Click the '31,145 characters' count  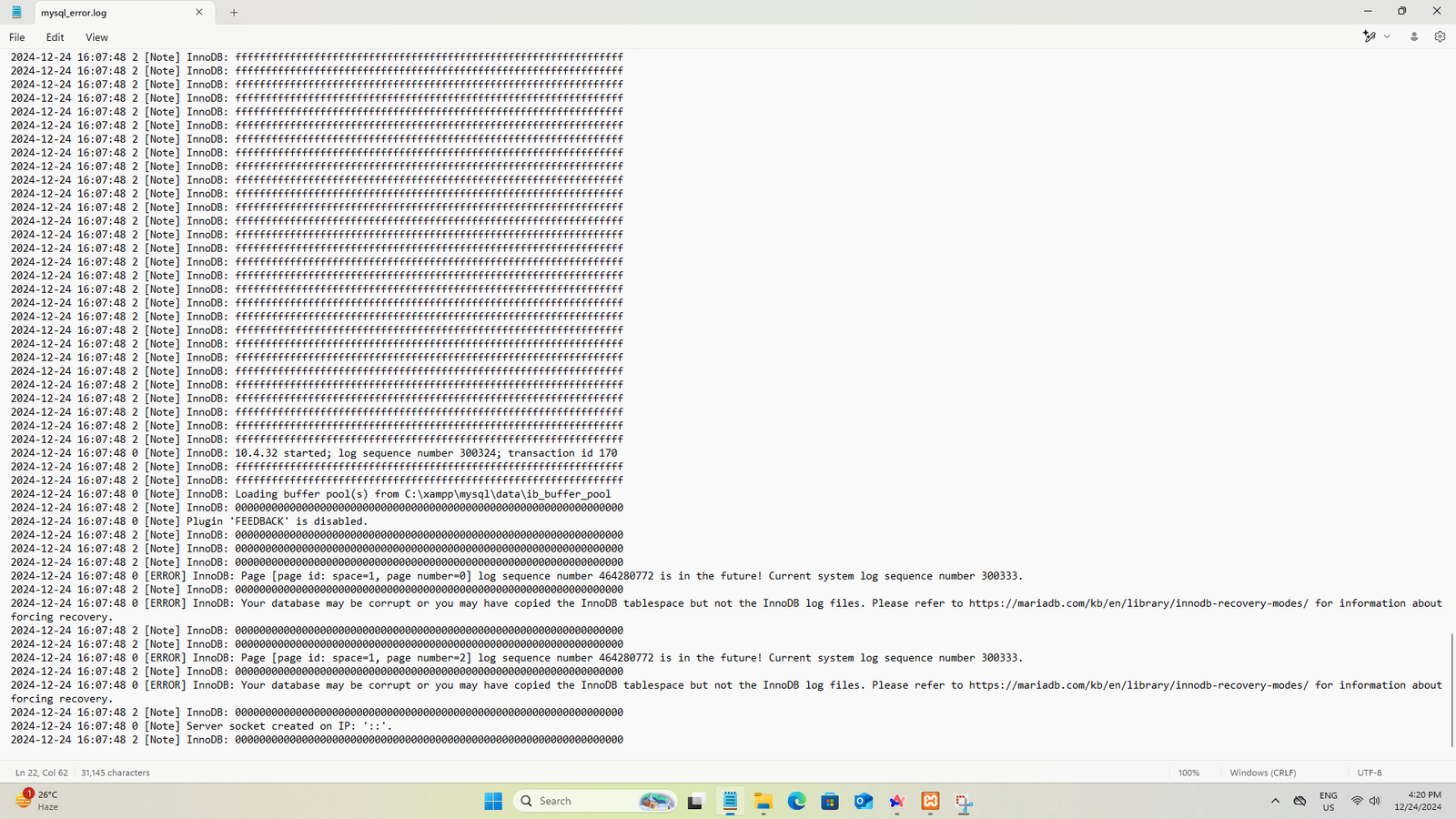(116, 773)
